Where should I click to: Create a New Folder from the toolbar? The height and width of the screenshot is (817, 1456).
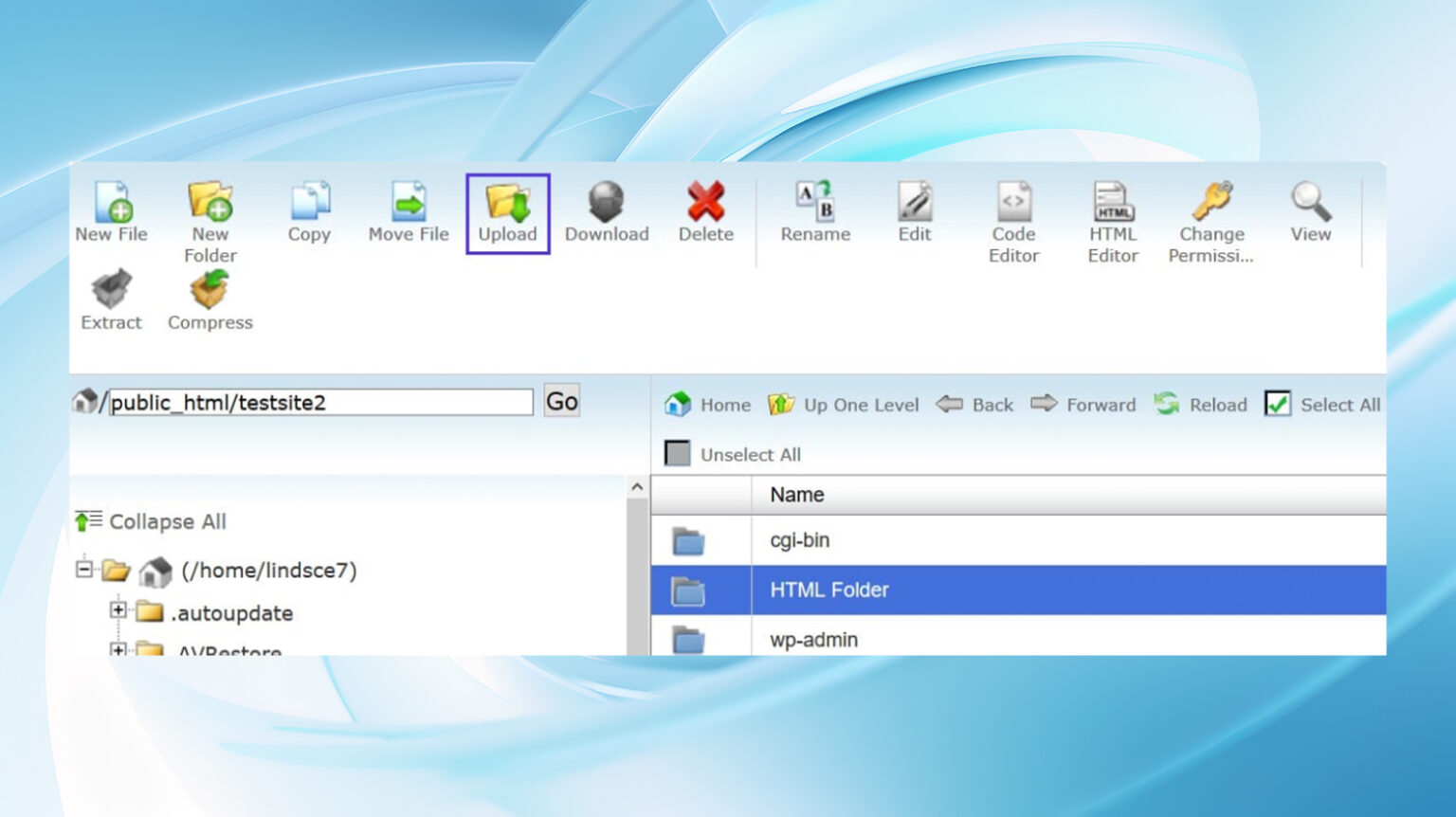click(210, 202)
